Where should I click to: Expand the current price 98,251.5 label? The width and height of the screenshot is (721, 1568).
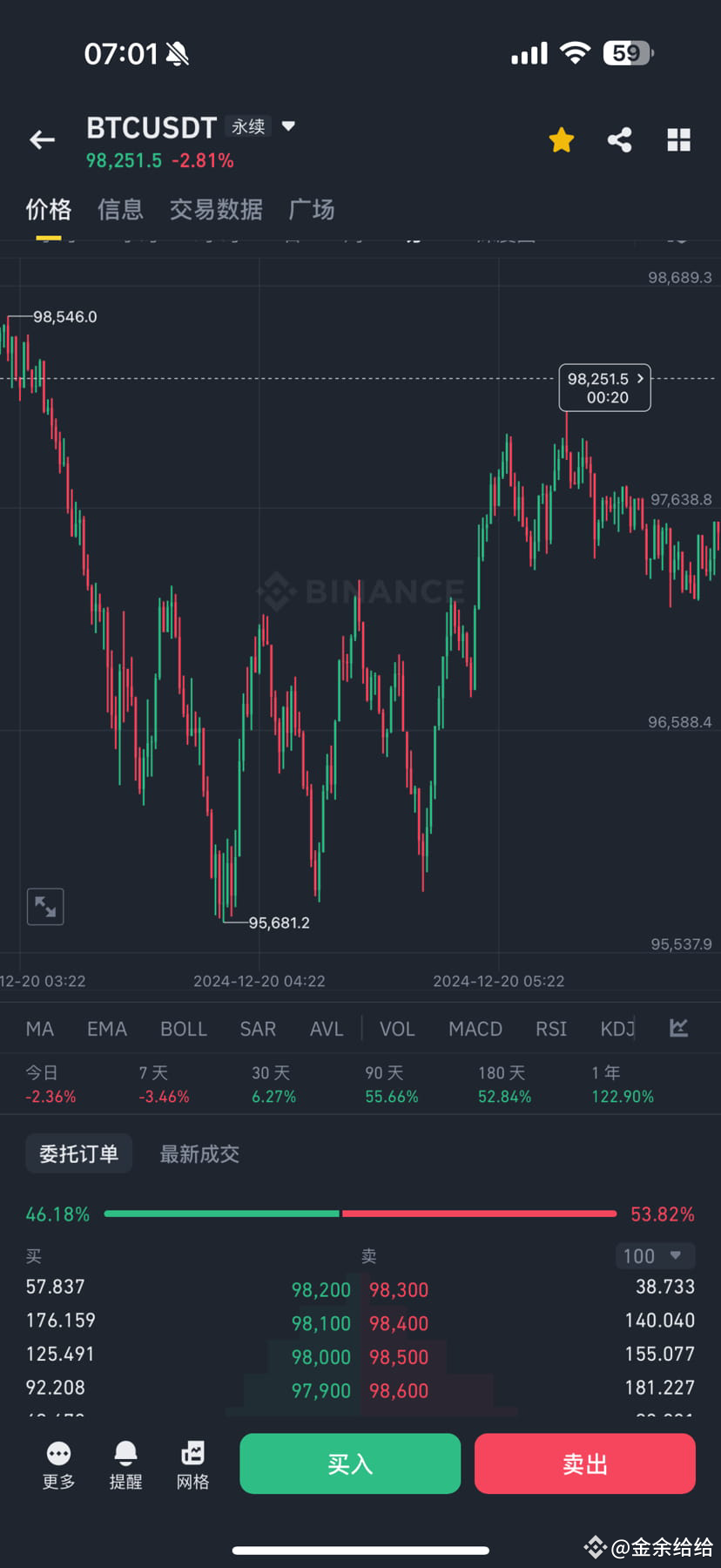coord(605,388)
